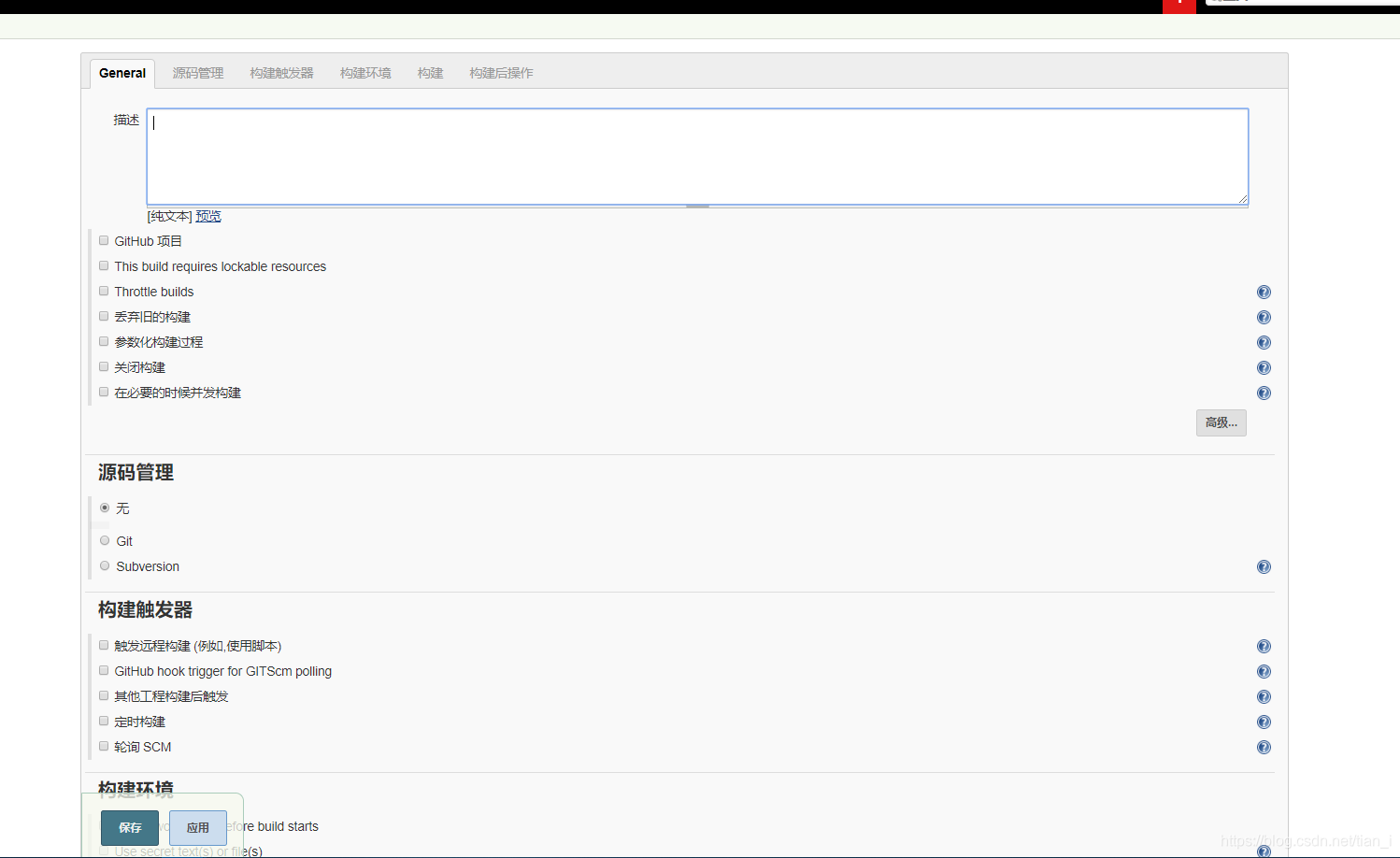
Task: Select Subversion as source control
Action: tap(105, 565)
